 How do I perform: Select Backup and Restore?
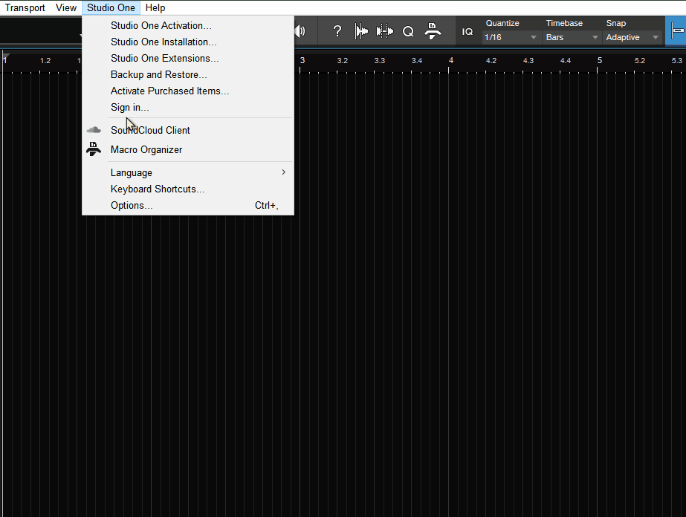tap(188, 75)
